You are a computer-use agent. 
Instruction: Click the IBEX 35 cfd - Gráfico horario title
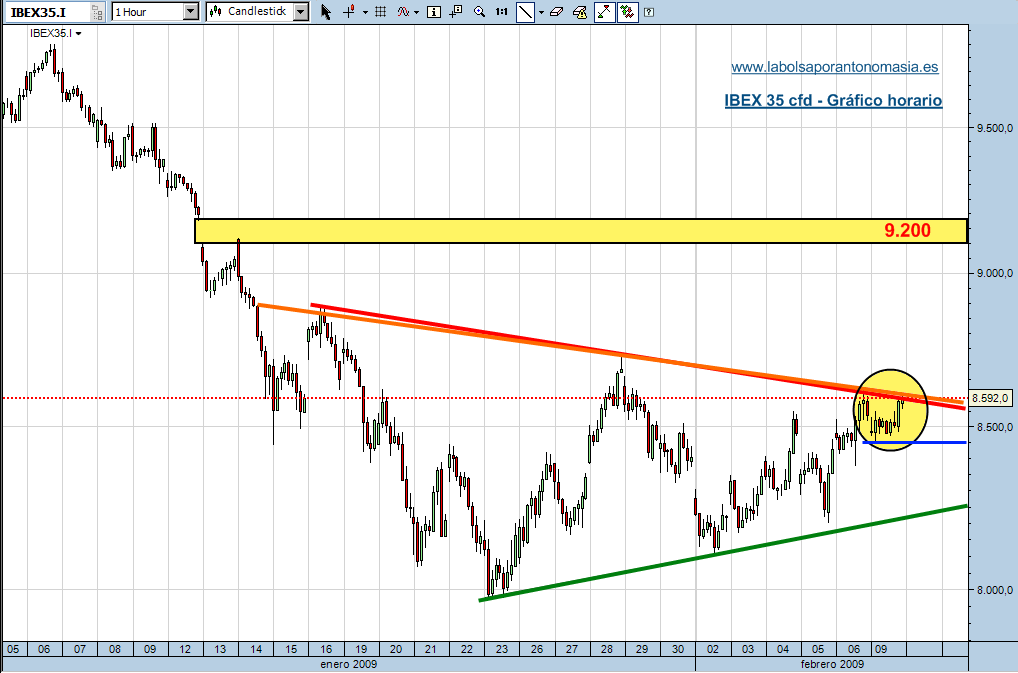(x=833, y=100)
